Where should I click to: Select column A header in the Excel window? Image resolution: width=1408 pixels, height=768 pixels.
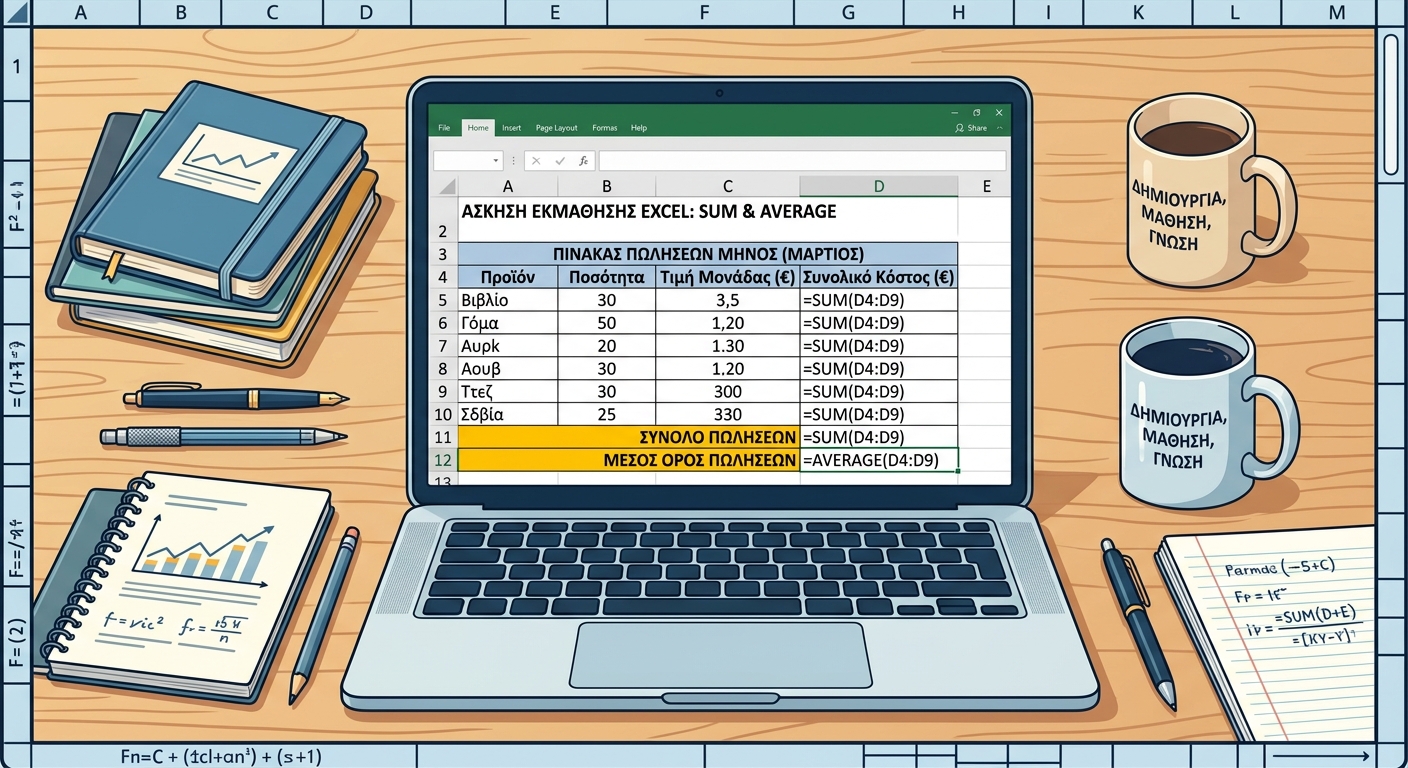[508, 186]
